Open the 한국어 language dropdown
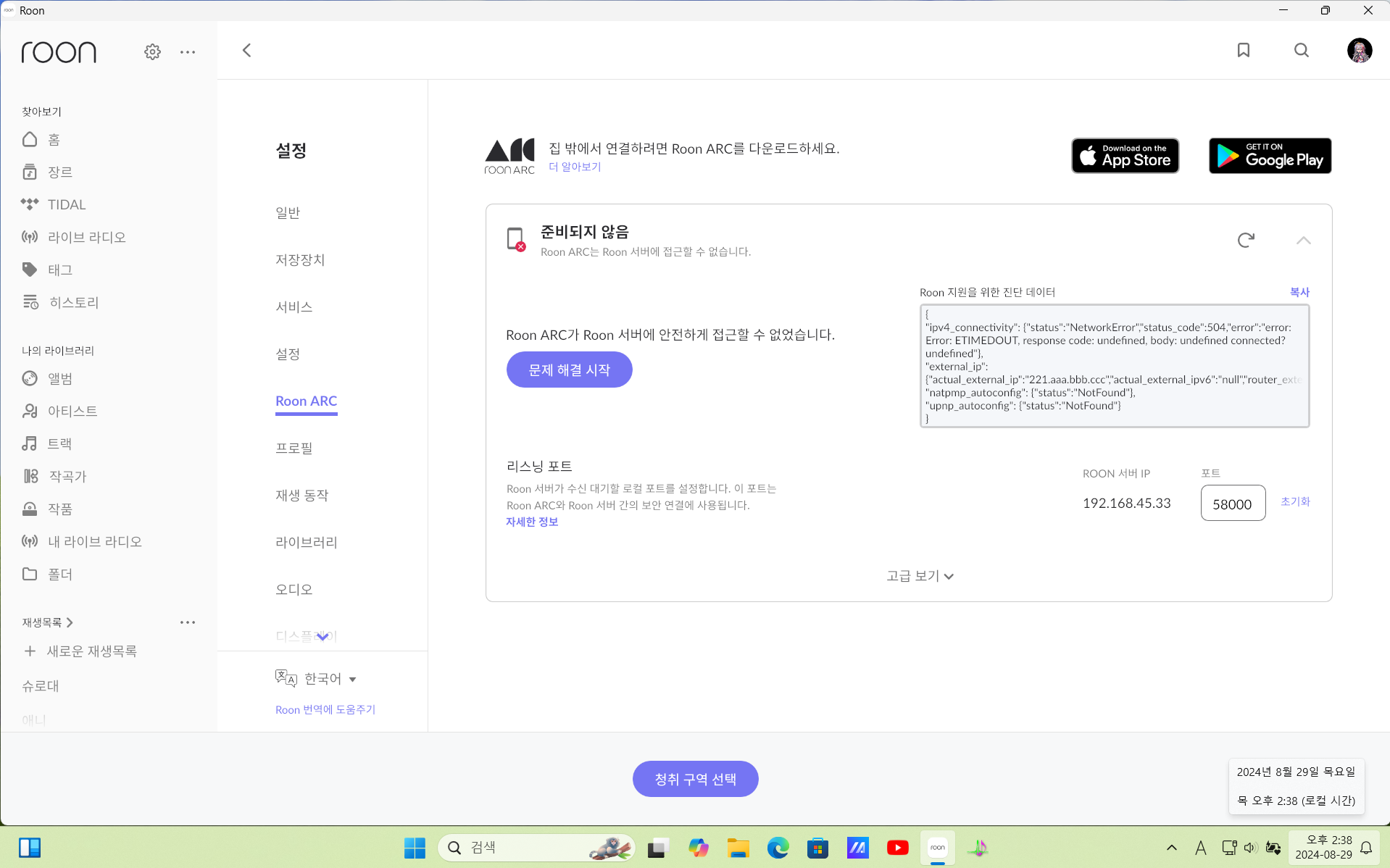 pos(316,678)
